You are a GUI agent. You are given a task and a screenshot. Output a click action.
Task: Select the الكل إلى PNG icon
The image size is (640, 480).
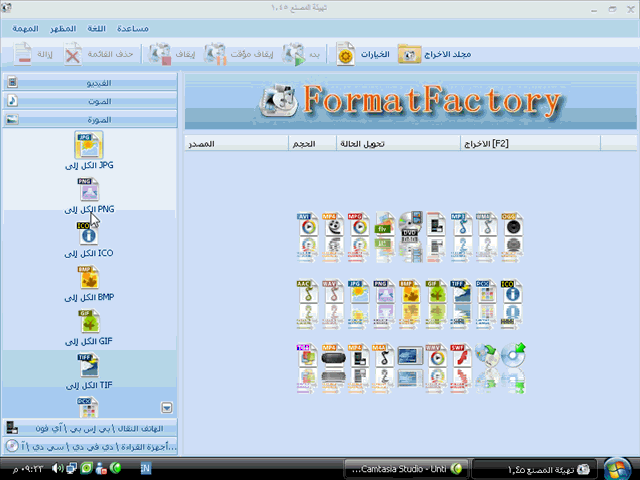pyautogui.click(x=89, y=189)
